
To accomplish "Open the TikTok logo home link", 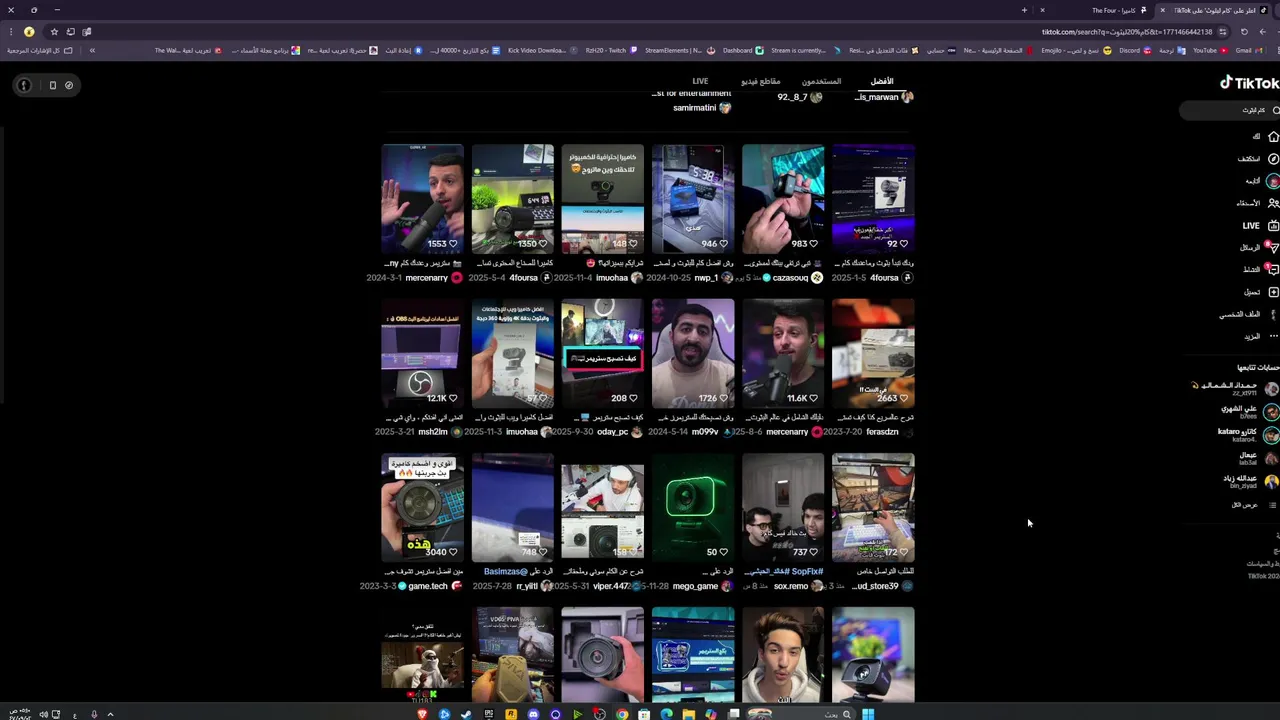I will 1249,83.
